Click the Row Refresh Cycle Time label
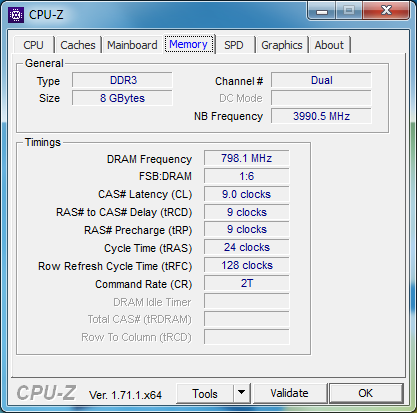This screenshot has width=417, height=413. tap(115, 266)
